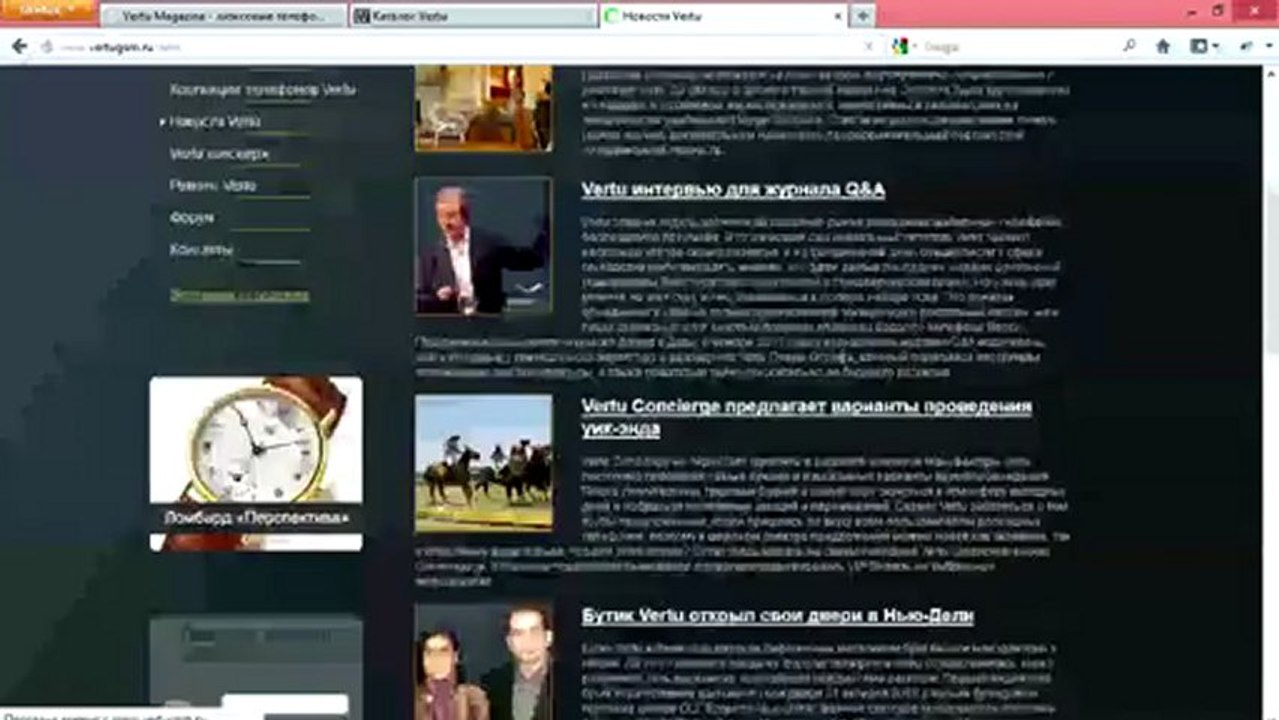Click the horse riders article thumbnail
This screenshot has width=1279, height=720.
[483, 462]
